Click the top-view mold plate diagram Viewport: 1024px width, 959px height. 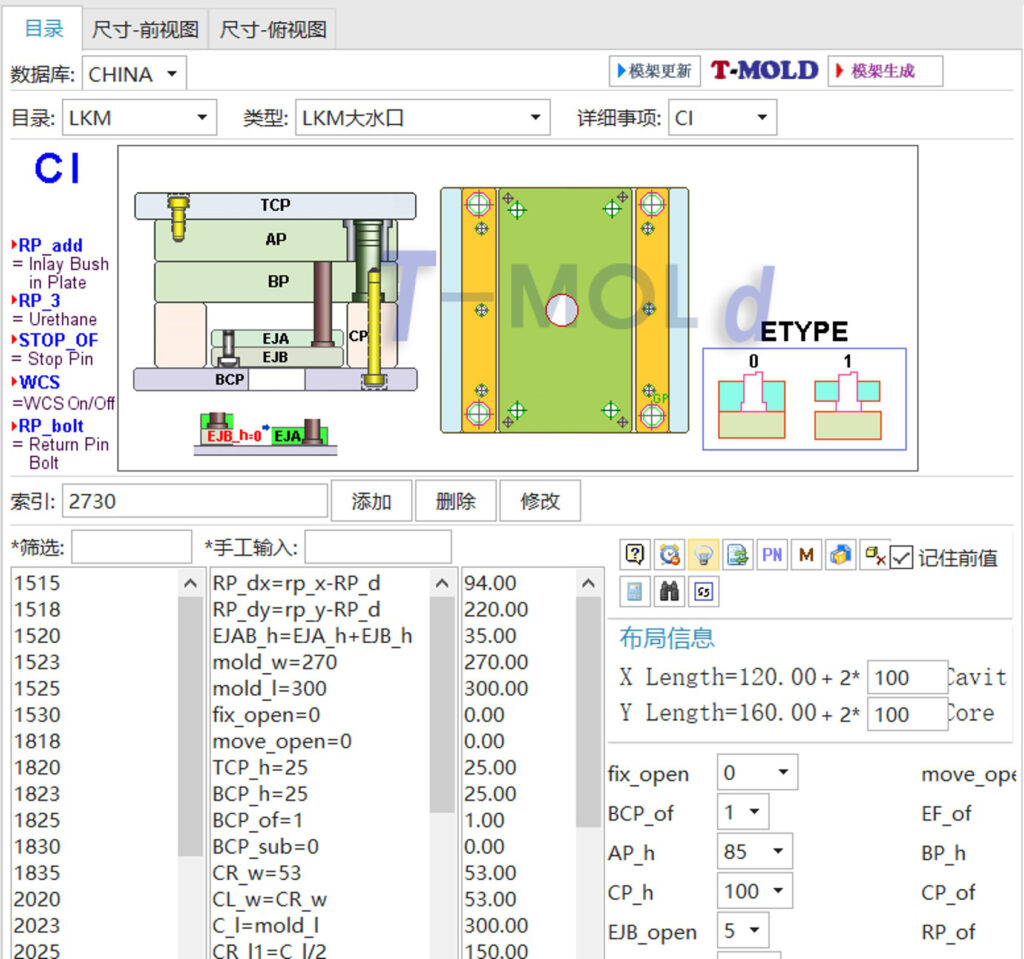[564, 310]
